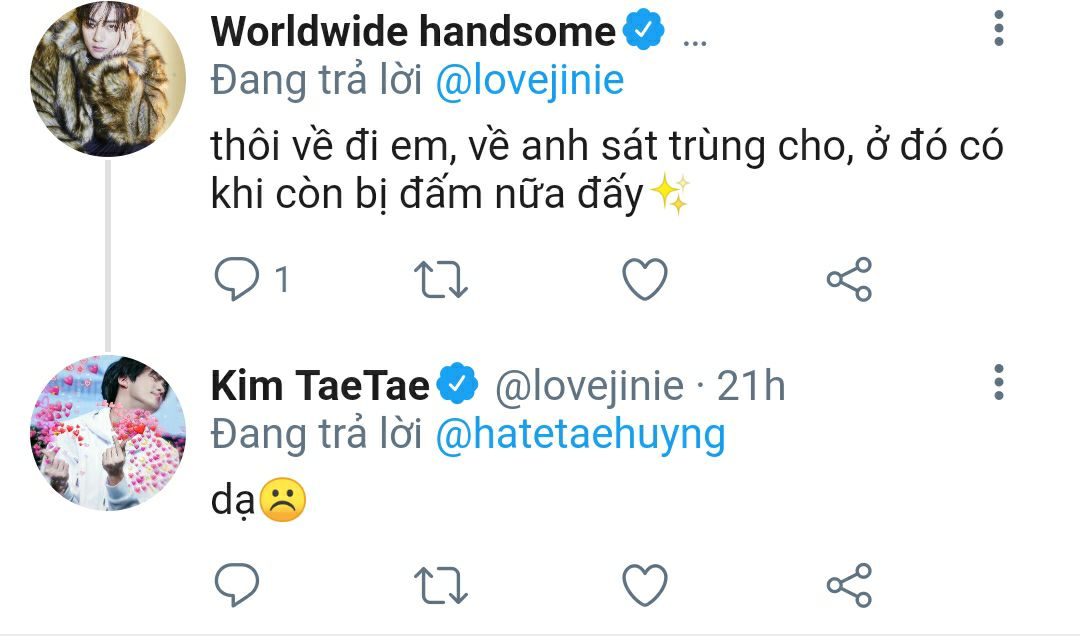The width and height of the screenshot is (1080, 636).
Task: Open more options for Worldwide handsome's tweet
Action: click(x=998, y=29)
